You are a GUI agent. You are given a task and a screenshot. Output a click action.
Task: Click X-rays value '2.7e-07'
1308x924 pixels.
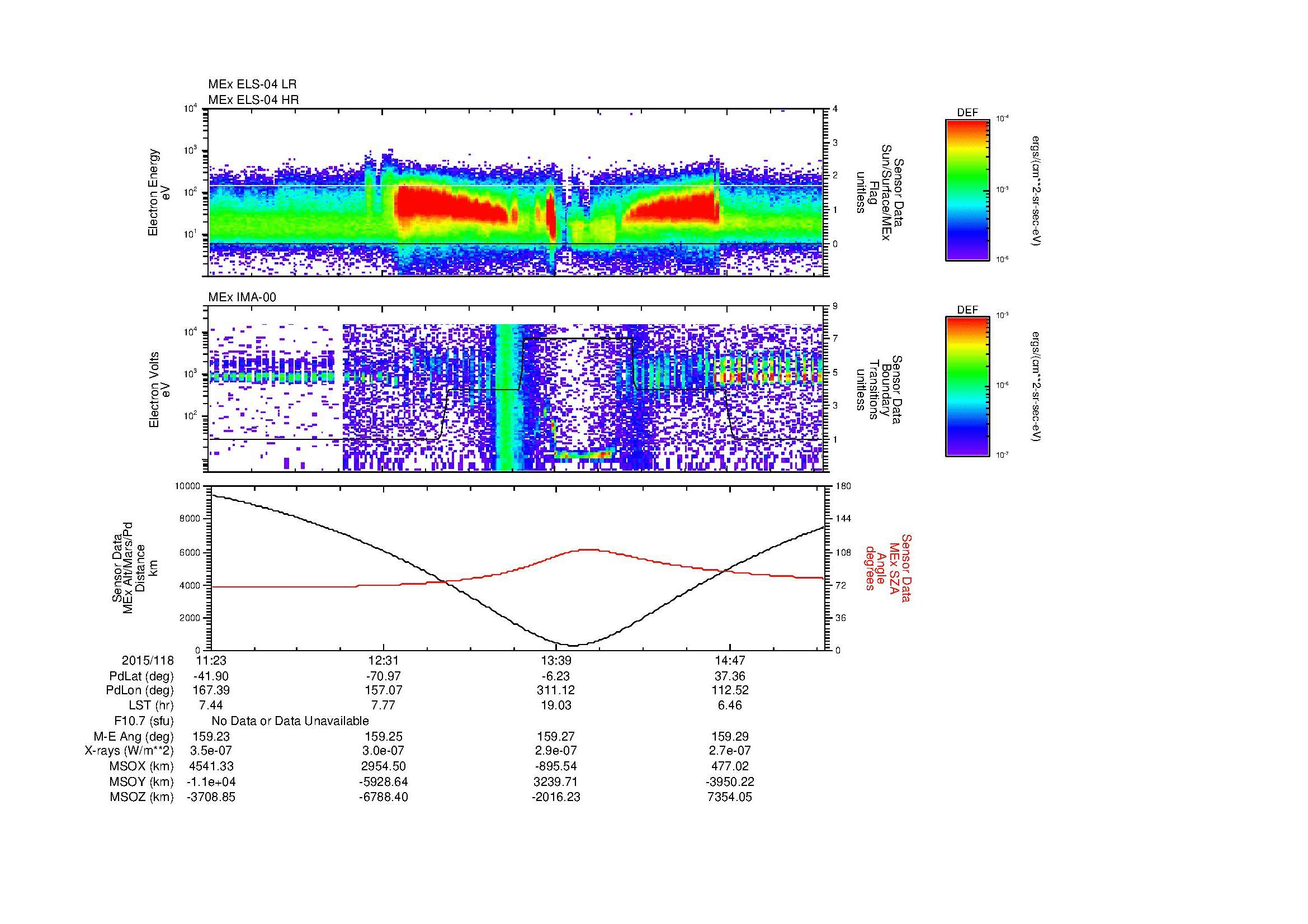[729, 751]
